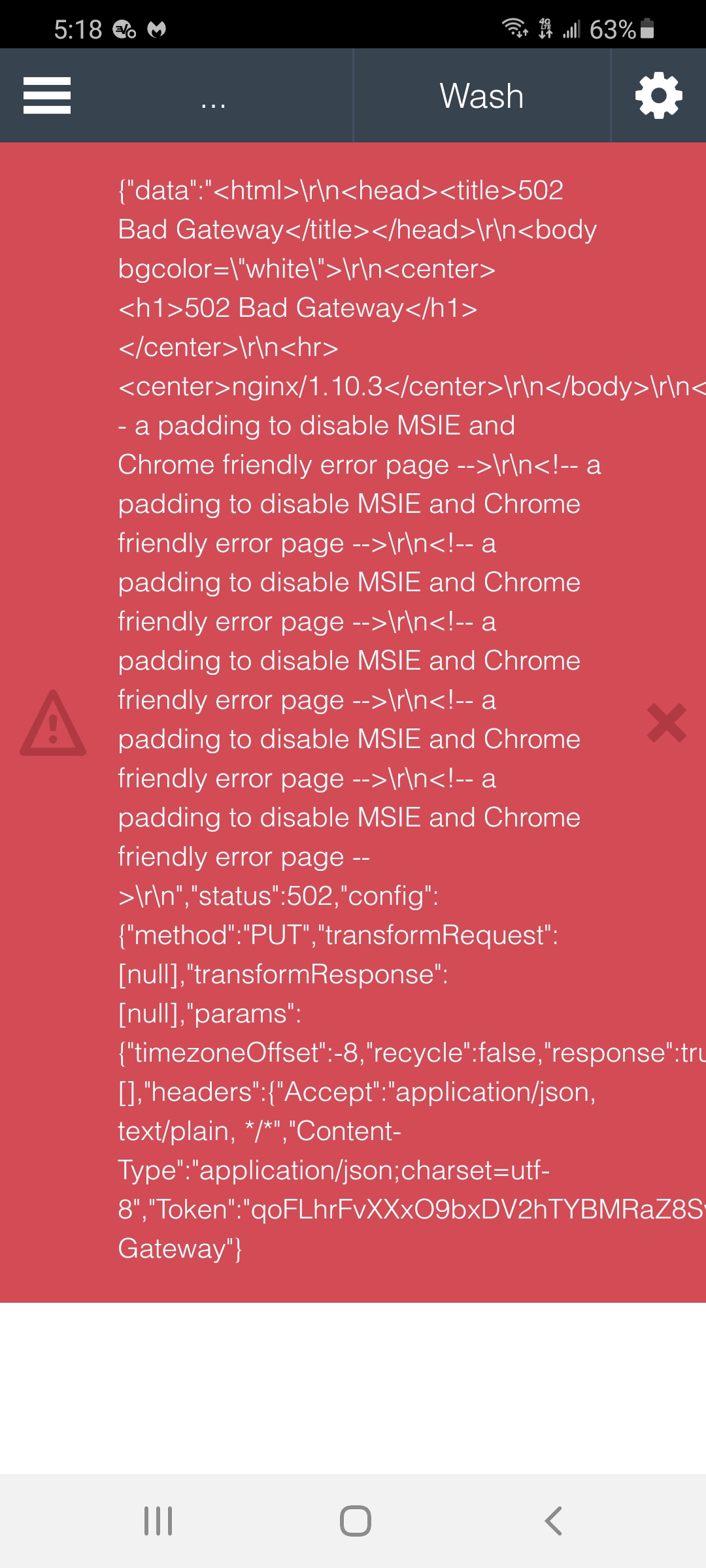This screenshot has height=1568, width=706.
Task: Tap the battery indicator icon
Action: pyautogui.click(x=647, y=29)
